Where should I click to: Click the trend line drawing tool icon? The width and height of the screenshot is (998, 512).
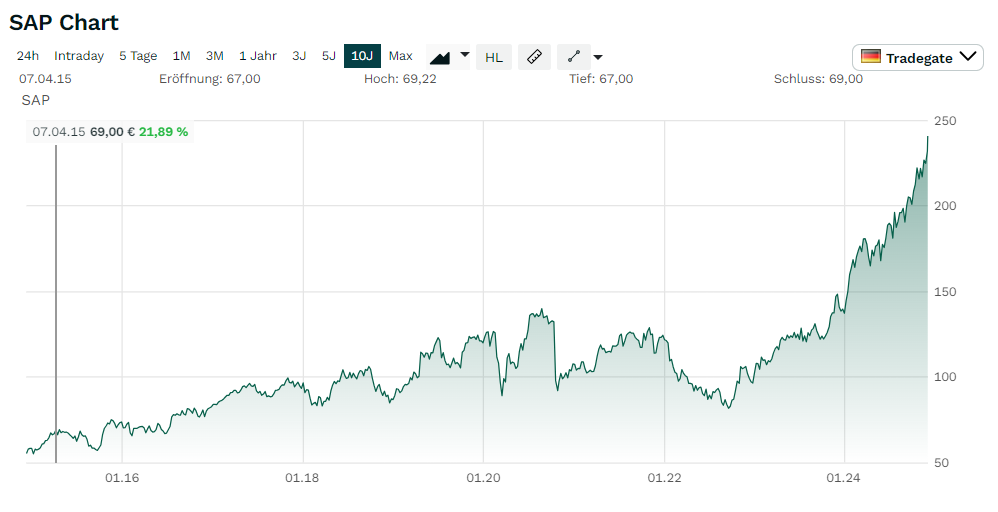tap(574, 57)
